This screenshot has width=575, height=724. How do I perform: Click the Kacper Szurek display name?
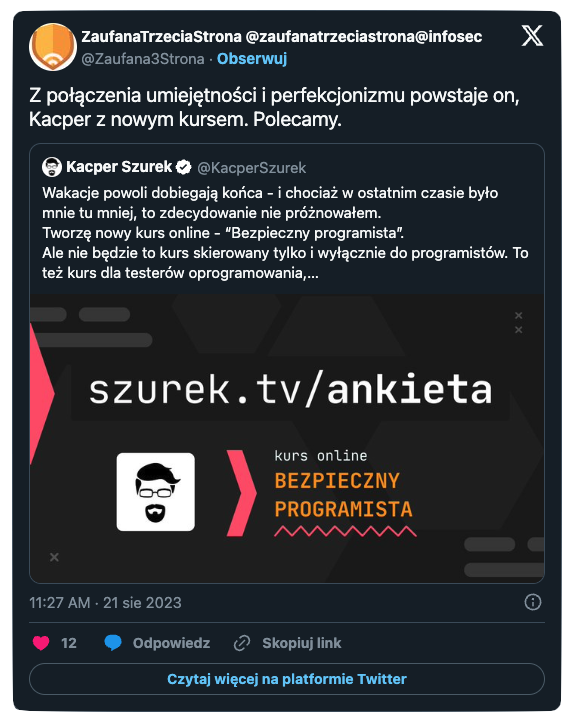pyautogui.click(x=119, y=167)
